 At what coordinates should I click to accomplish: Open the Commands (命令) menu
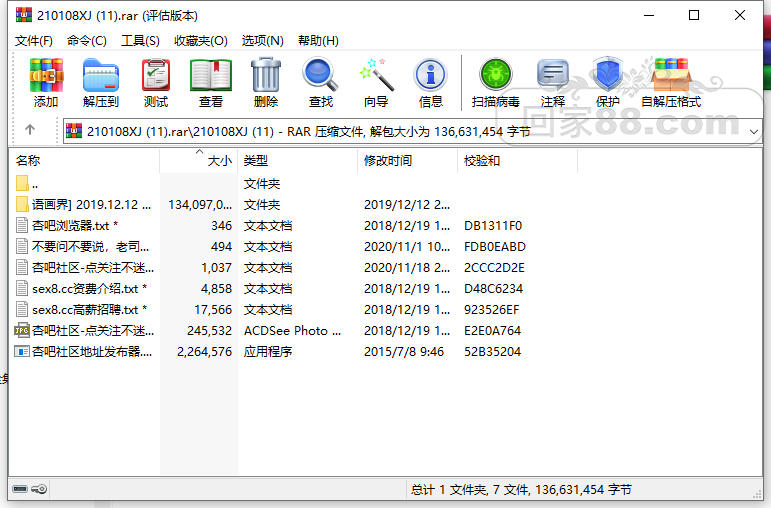click(87, 40)
